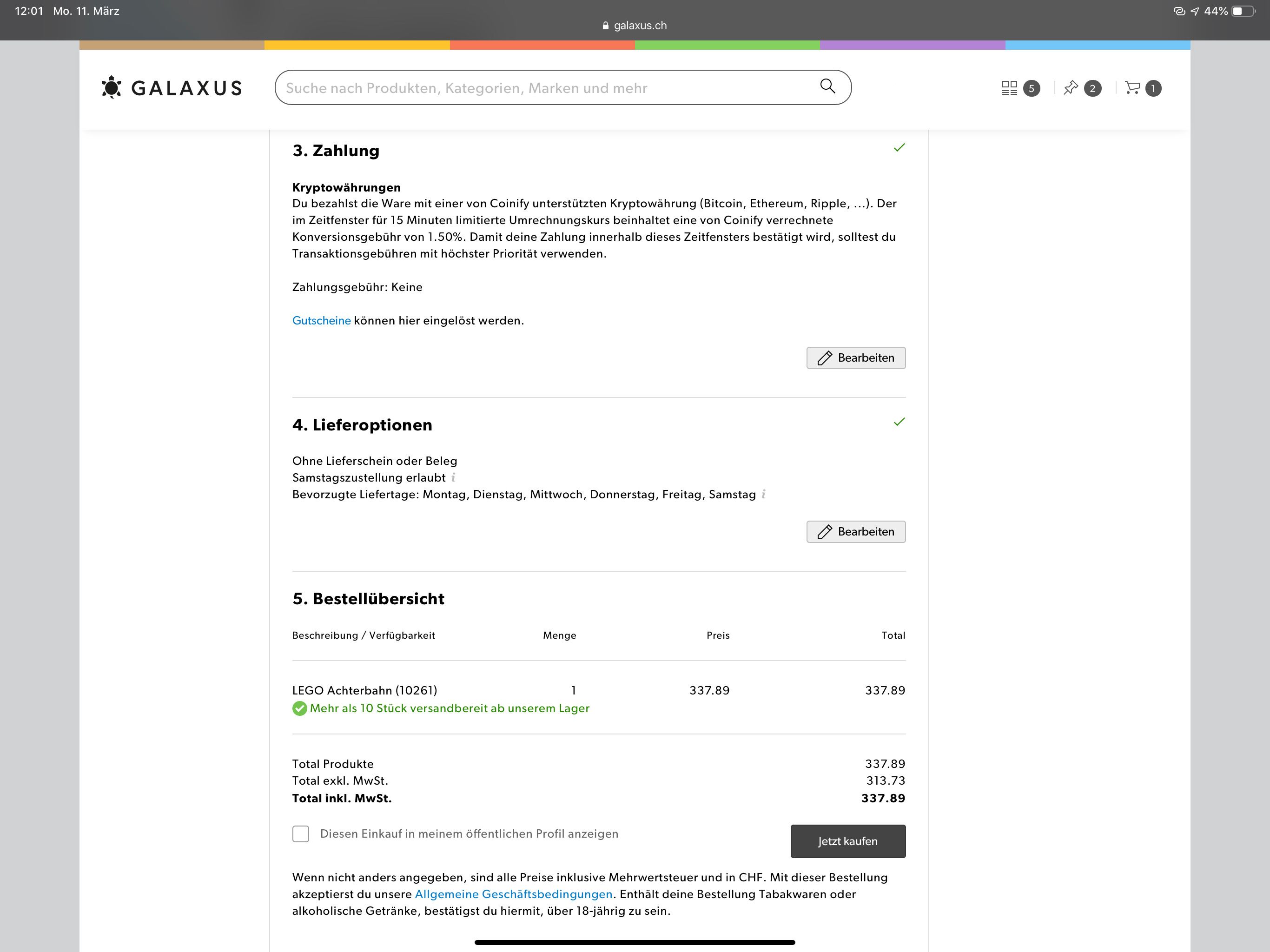This screenshot has width=1270, height=952.
Task: Click the info icon next to Samstagszustellung erlaubt
Action: pyautogui.click(x=454, y=477)
